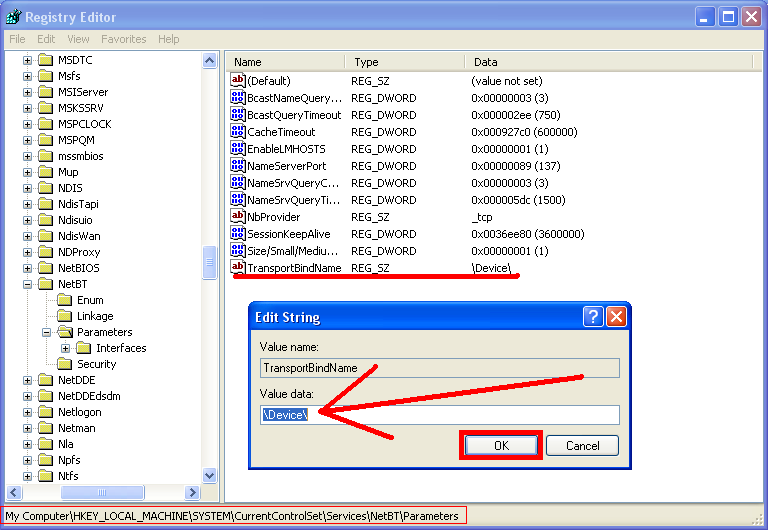768x530 pixels.
Task: Select the Linkage folder icon
Action: [x=65, y=316]
